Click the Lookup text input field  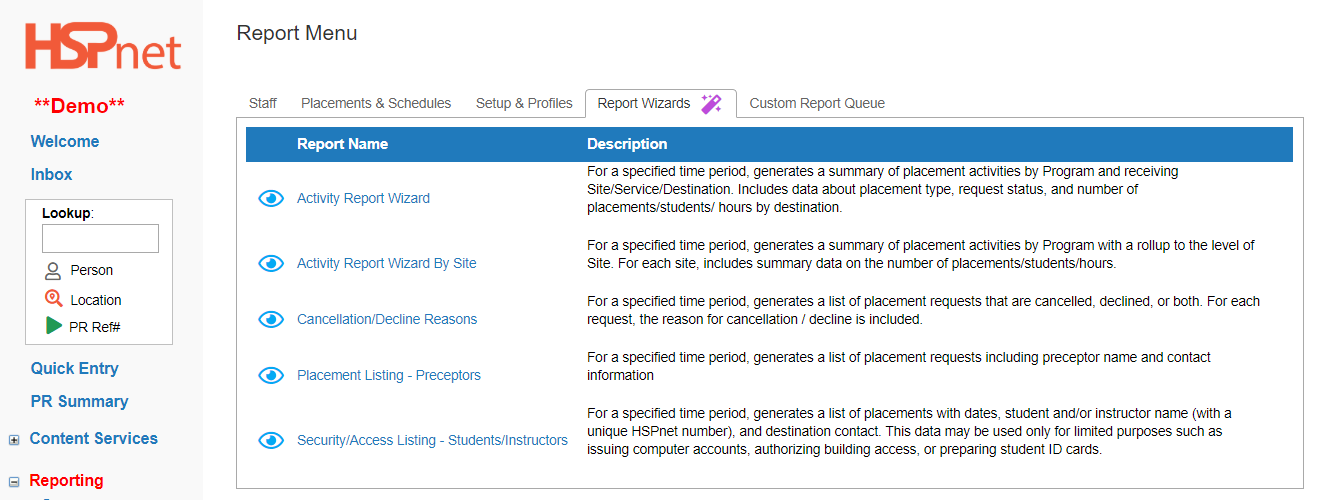[x=100, y=238]
